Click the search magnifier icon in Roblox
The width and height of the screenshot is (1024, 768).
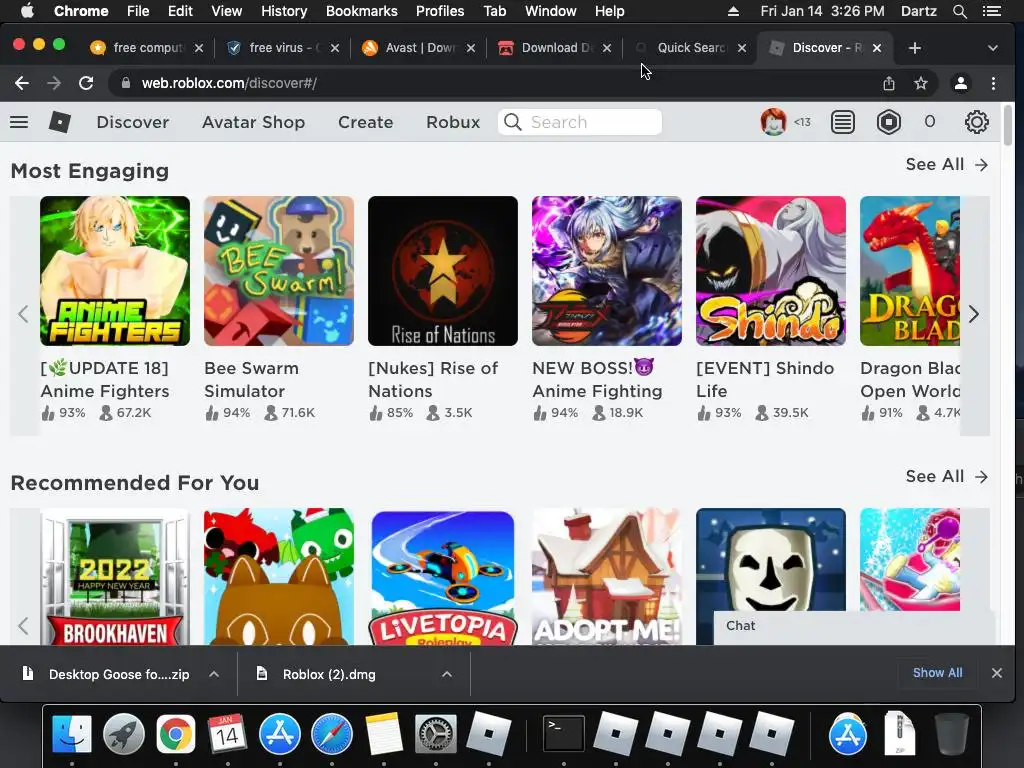point(513,122)
